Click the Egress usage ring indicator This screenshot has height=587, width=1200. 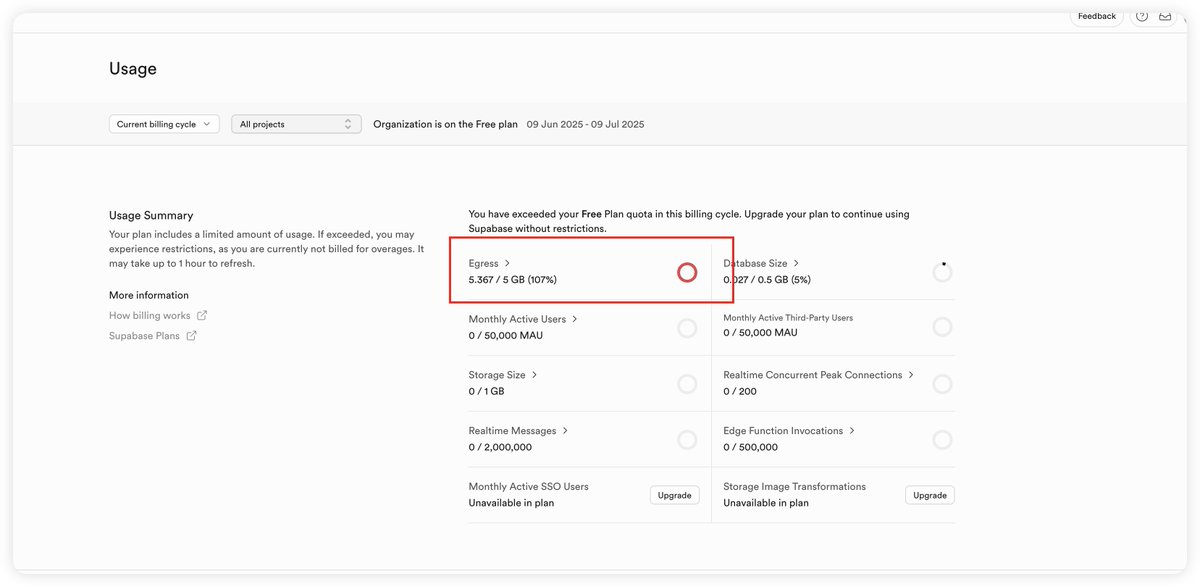[687, 272]
